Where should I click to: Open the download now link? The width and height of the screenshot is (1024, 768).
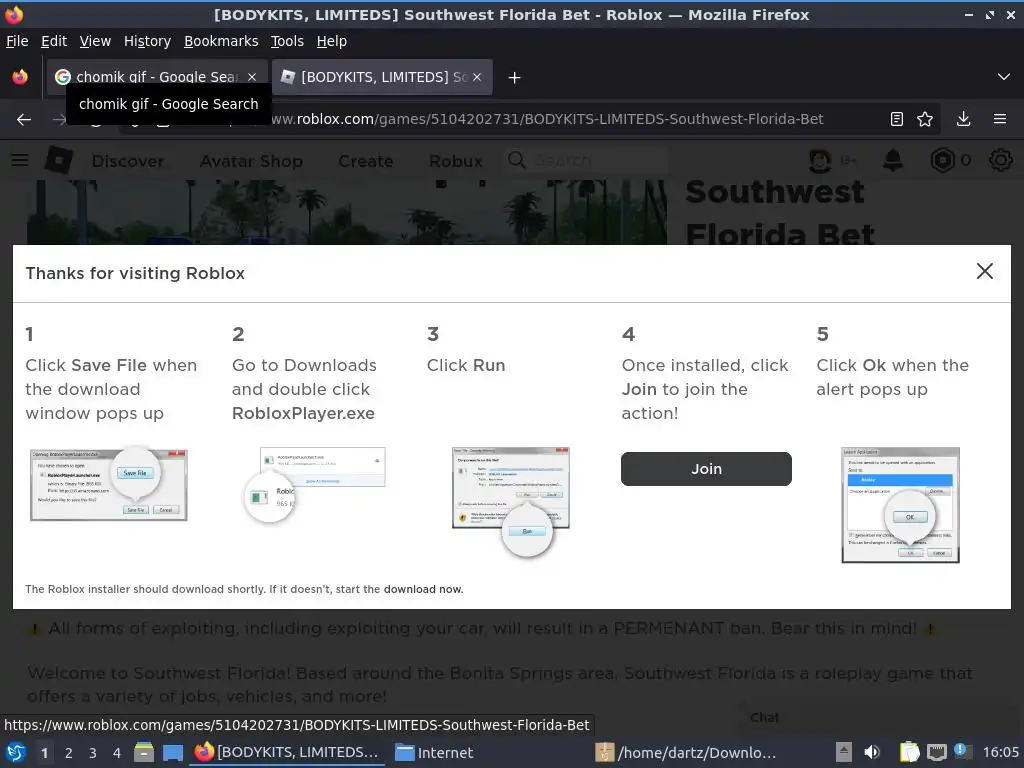pyautogui.click(x=423, y=589)
